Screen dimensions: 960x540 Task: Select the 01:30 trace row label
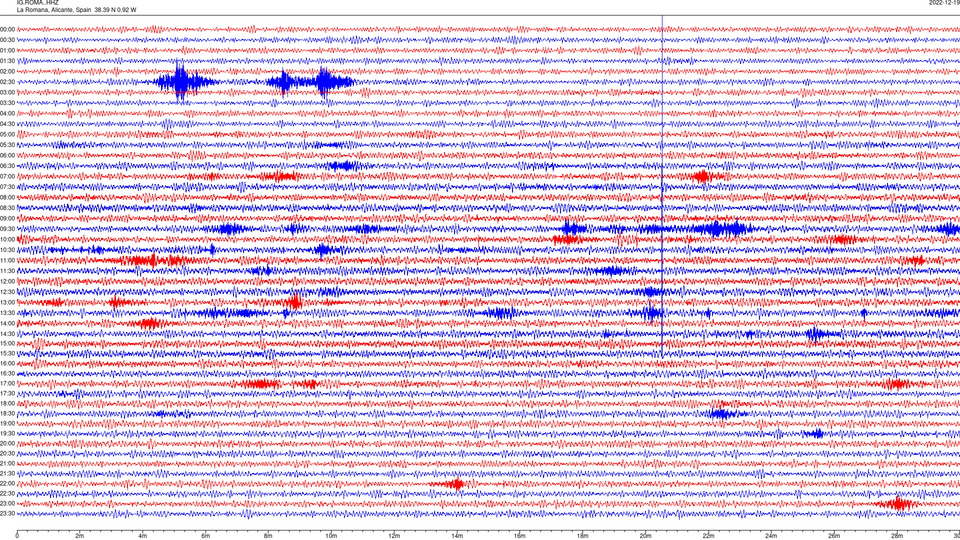point(7,61)
